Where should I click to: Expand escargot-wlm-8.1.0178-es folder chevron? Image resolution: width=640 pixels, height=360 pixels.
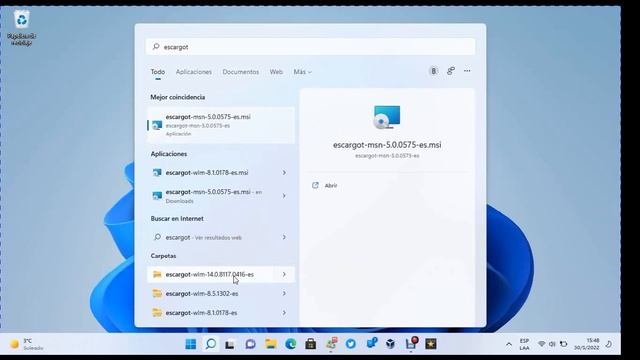[x=284, y=313]
